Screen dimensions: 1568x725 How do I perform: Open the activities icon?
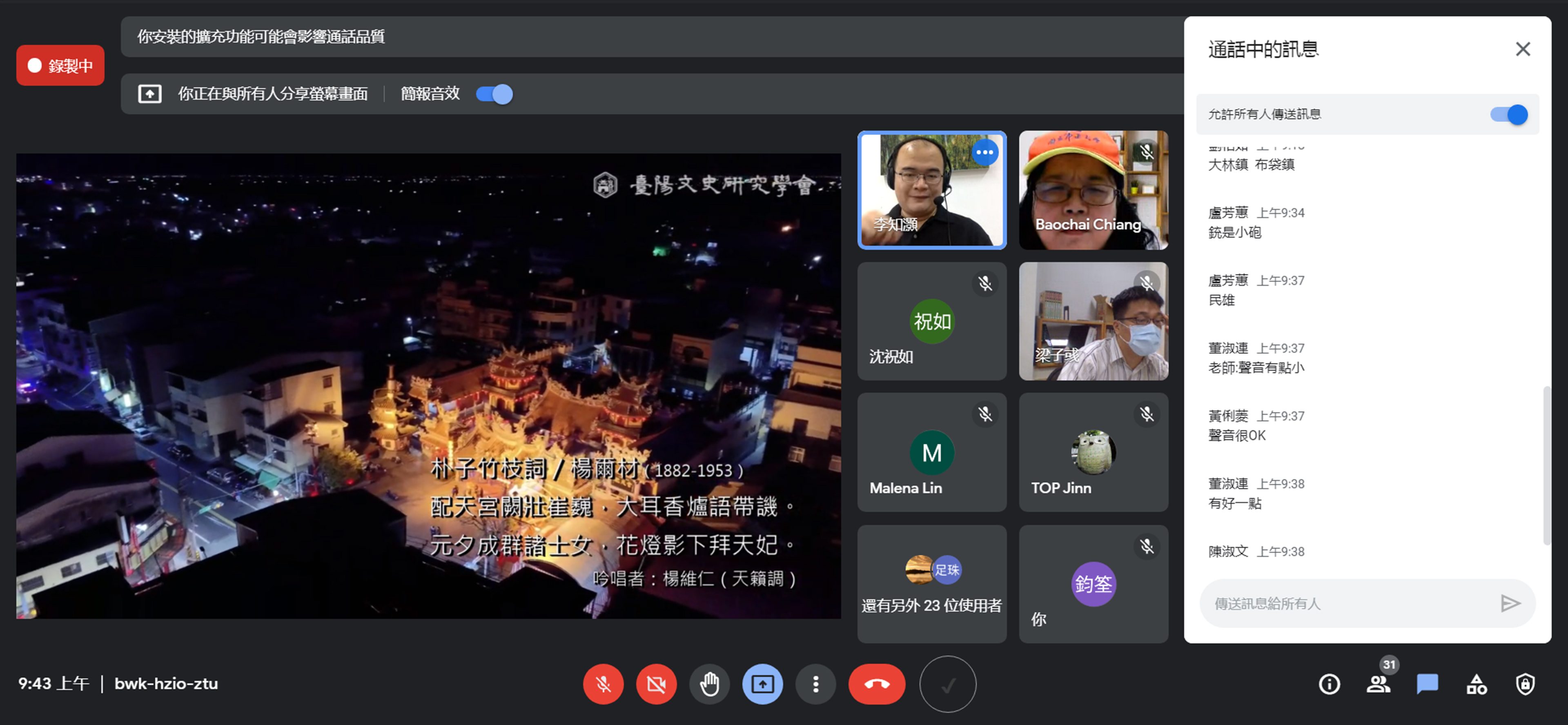[x=1476, y=684]
